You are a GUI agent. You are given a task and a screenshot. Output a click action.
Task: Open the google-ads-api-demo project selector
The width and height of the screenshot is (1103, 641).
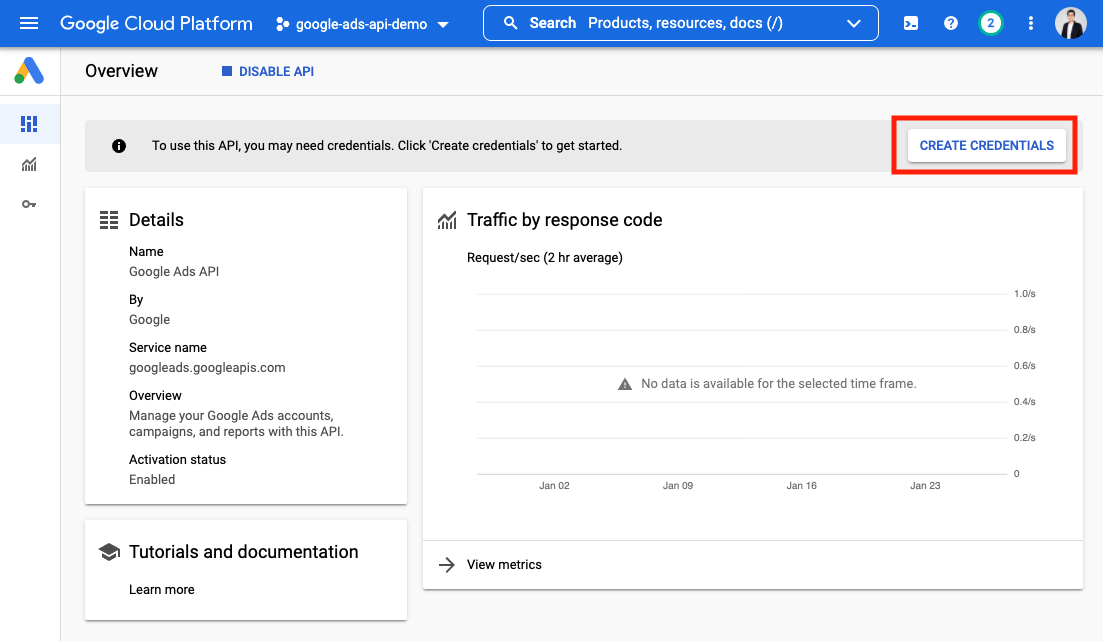pyautogui.click(x=362, y=24)
